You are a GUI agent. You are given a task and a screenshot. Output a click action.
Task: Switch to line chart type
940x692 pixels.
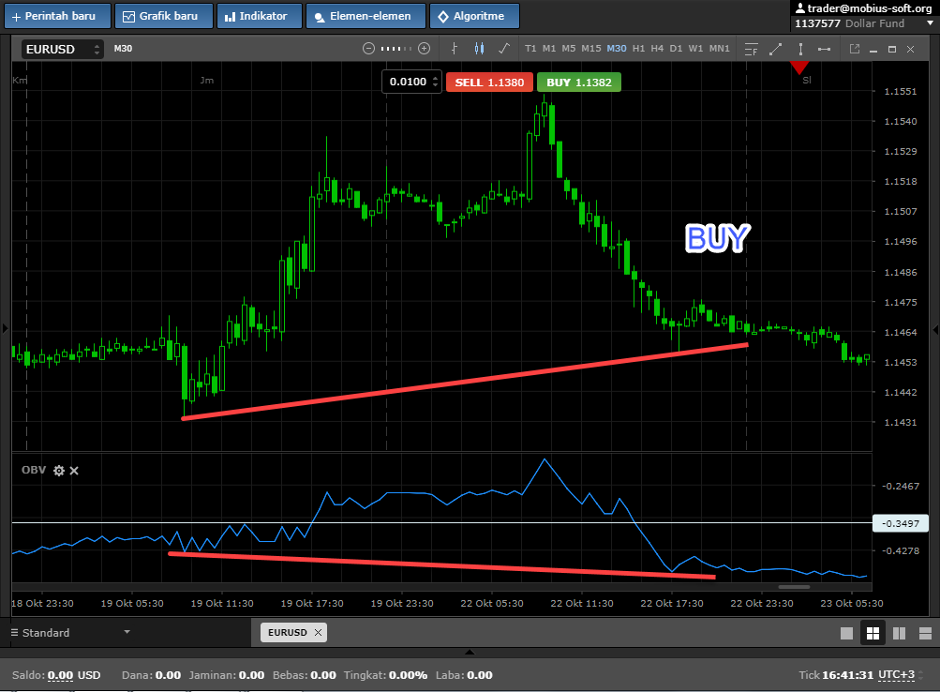point(503,48)
